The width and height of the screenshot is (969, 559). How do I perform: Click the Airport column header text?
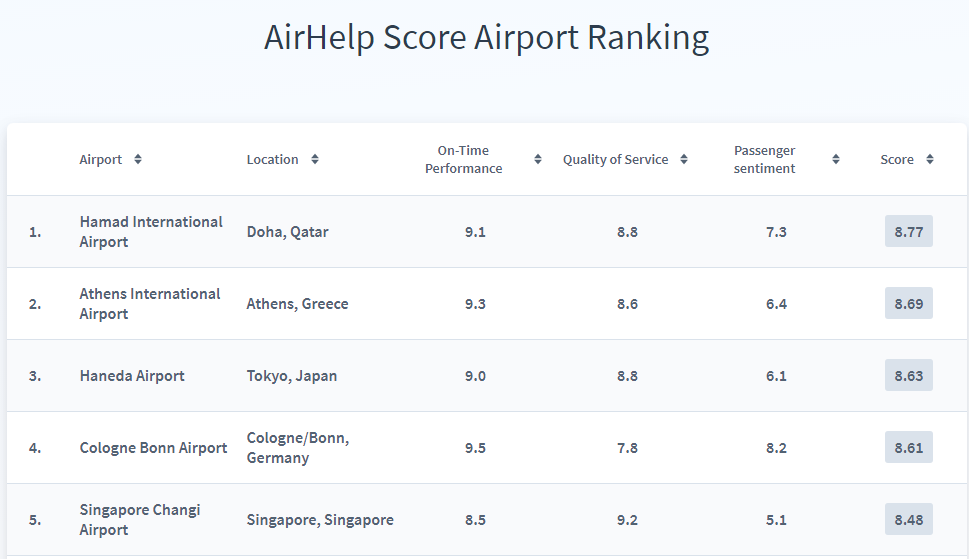click(x=101, y=160)
